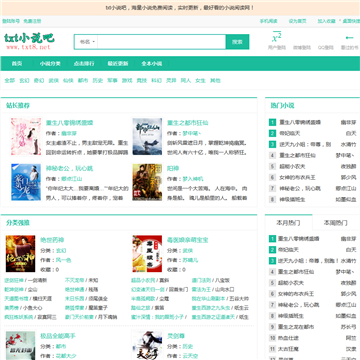Open the 神秘老公,玩心跳 book cover in 站长推荐
Image resolution: width=360 pixels, height=360 pixels.
pyautogui.click(x=26, y=182)
